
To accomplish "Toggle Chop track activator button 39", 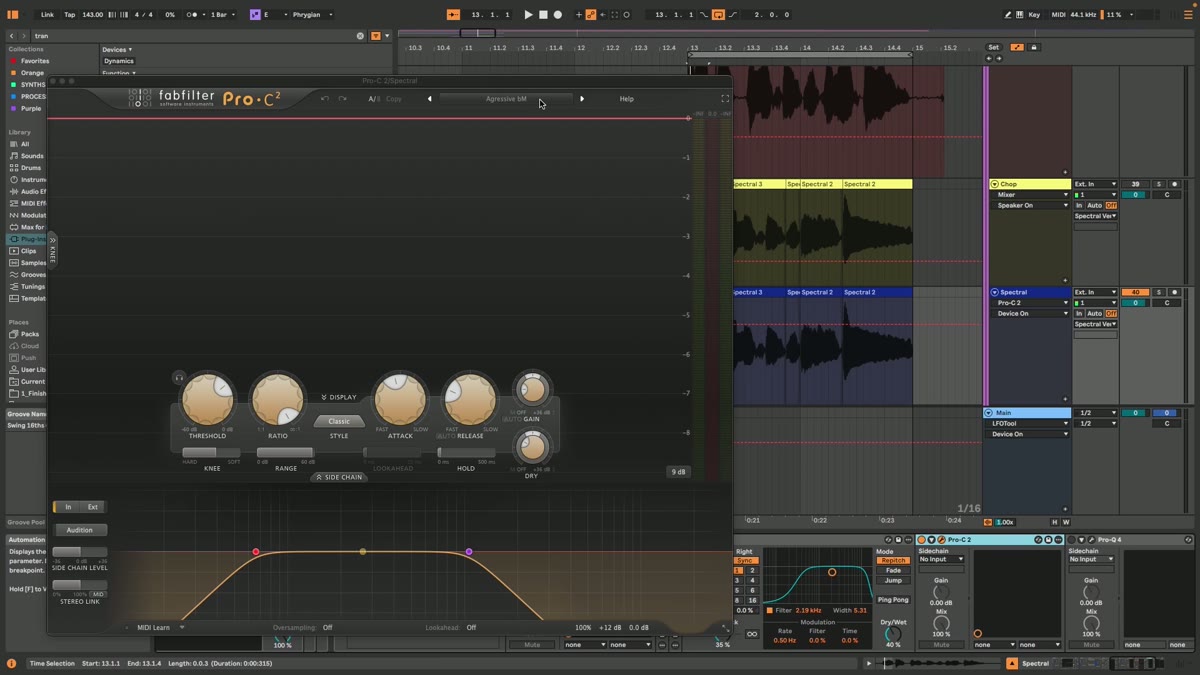I will tap(1135, 184).
